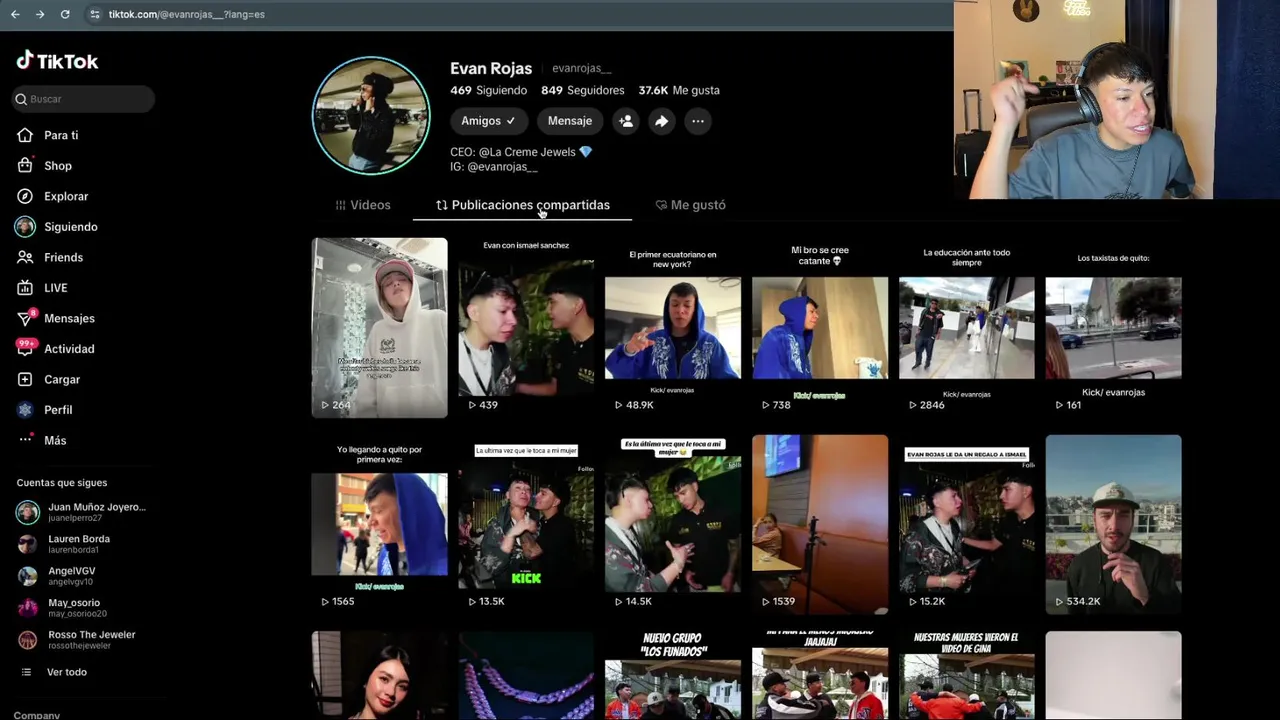This screenshot has height=720, width=1280.
Task: Select the Publicaciones compartidas tab
Action: coord(522,205)
